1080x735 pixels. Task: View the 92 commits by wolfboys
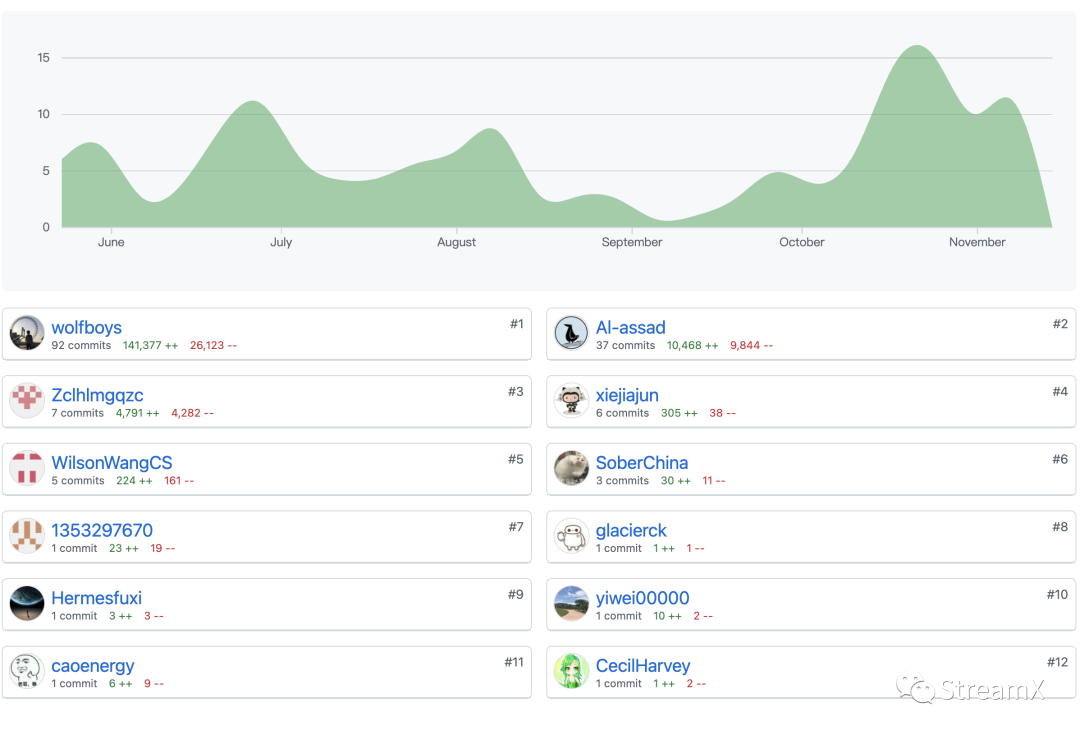(x=81, y=345)
